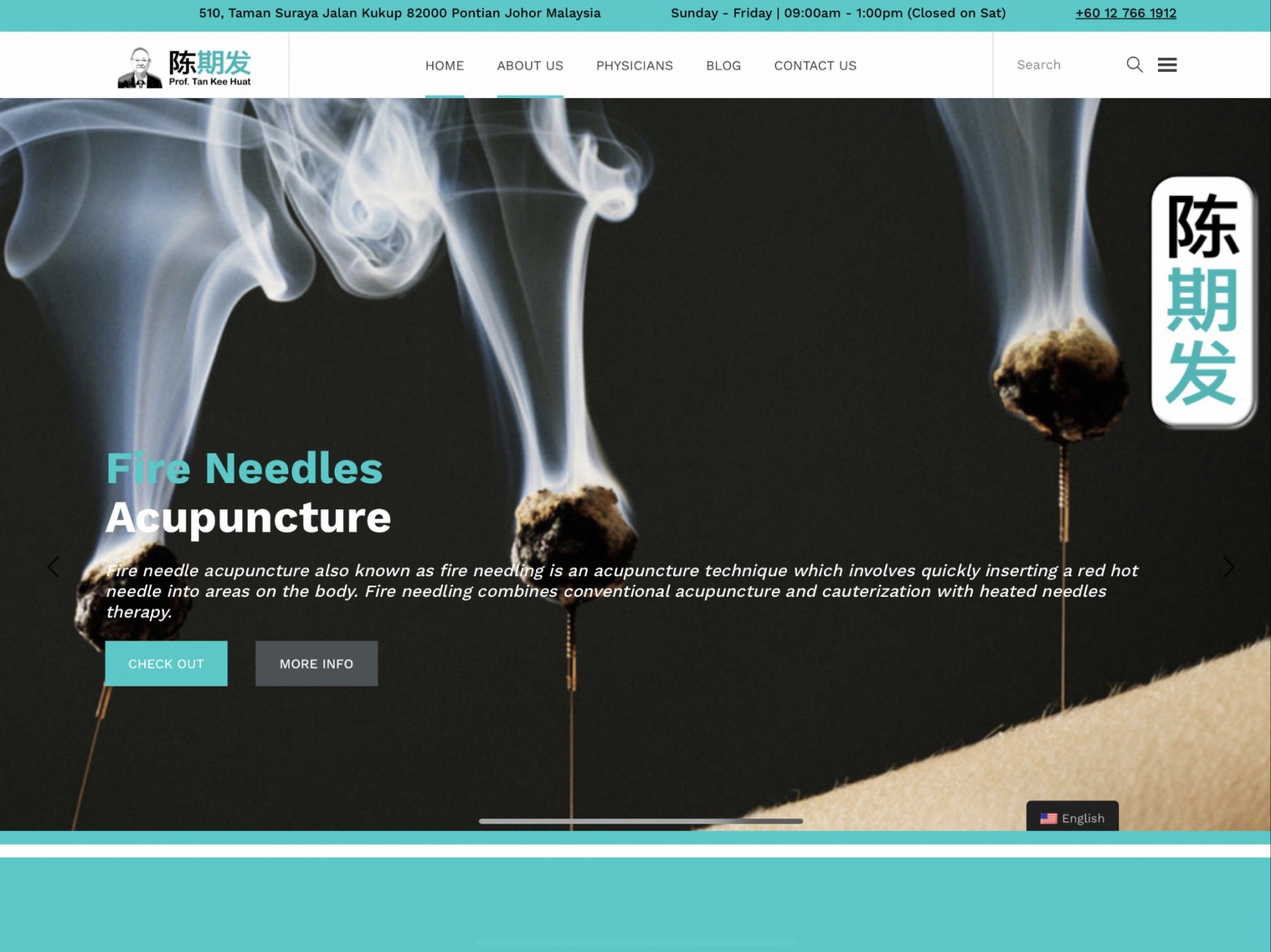Navigate to About Us page

coord(530,66)
